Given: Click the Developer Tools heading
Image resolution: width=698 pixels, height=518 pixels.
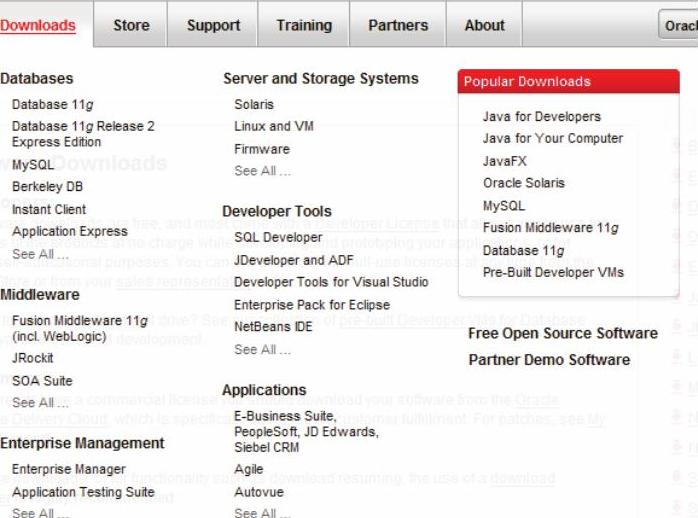Looking at the screenshot, I should point(277,211).
